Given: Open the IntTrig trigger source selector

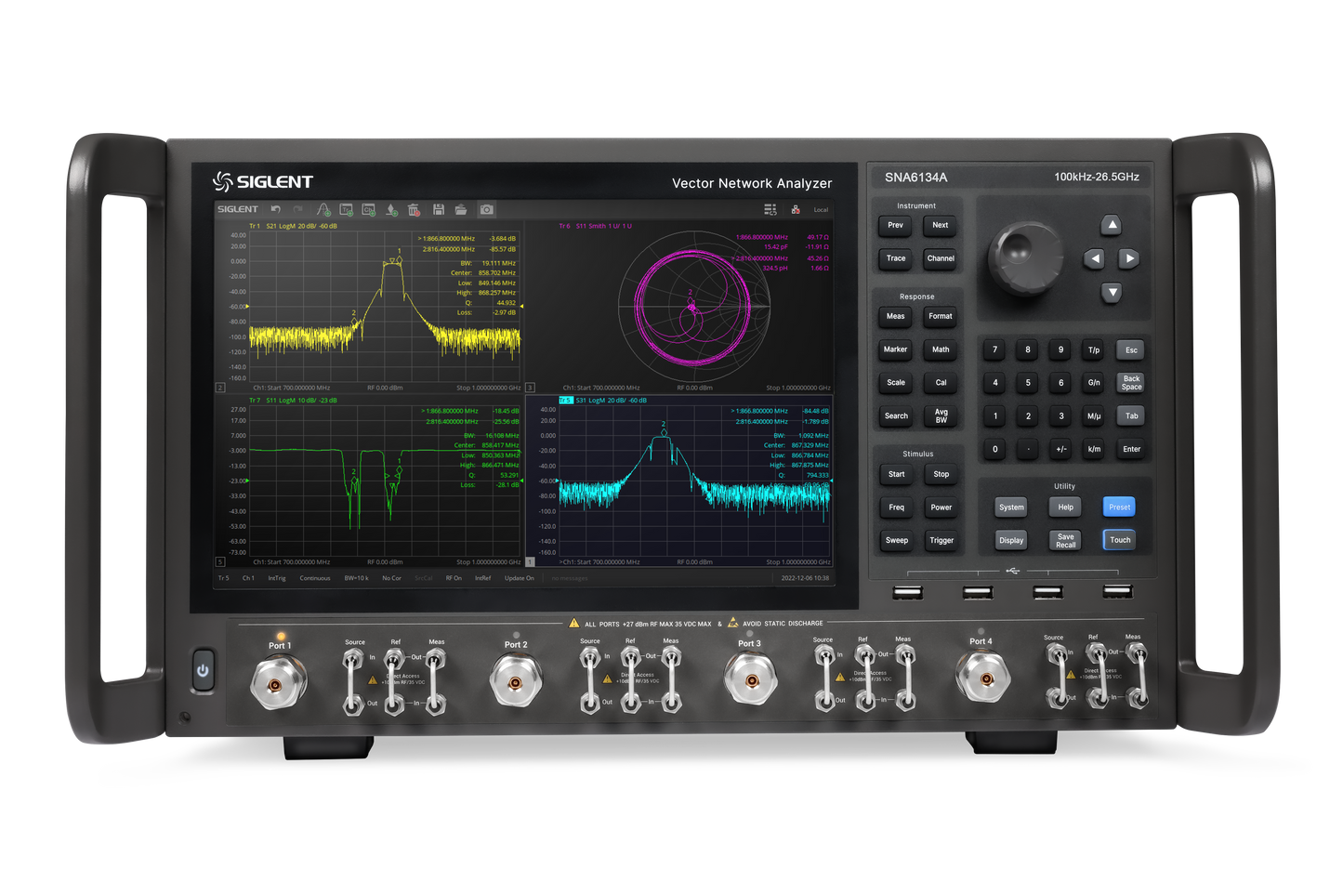Looking at the screenshot, I should tap(277, 578).
